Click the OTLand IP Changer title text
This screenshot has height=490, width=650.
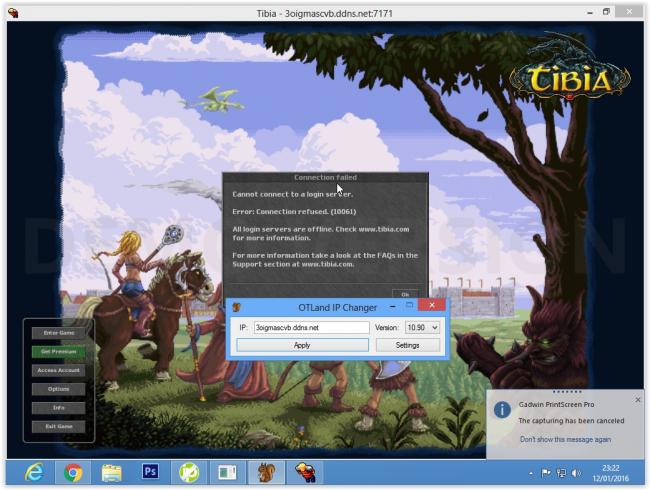[x=337, y=308]
